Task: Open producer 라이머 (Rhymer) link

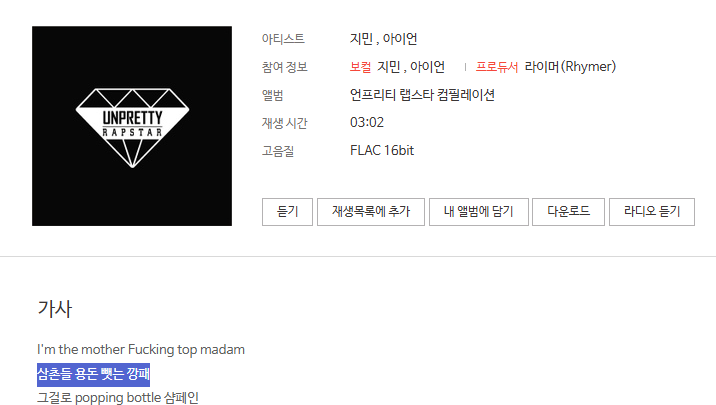Action: [x=570, y=67]
